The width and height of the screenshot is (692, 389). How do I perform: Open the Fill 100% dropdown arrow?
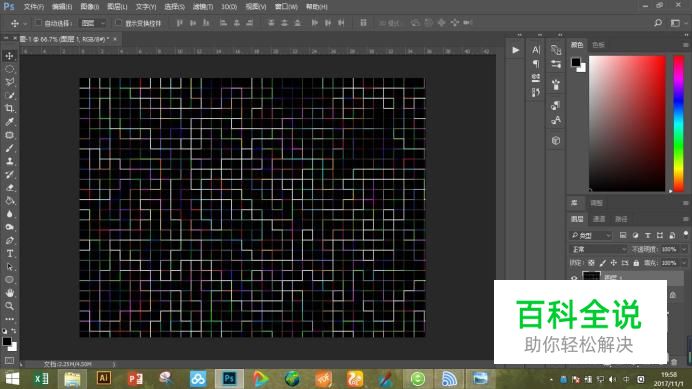(x=684, y=263)
